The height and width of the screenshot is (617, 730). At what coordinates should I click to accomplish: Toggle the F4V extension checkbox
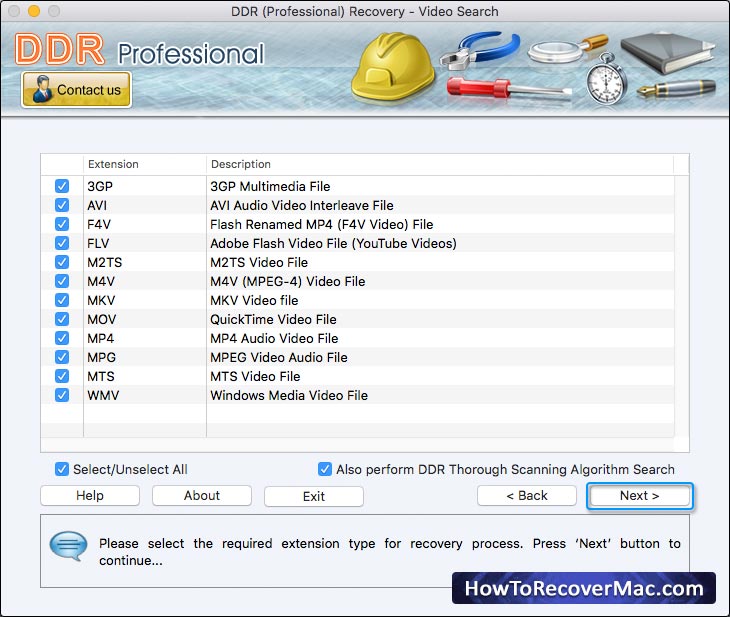62,224
